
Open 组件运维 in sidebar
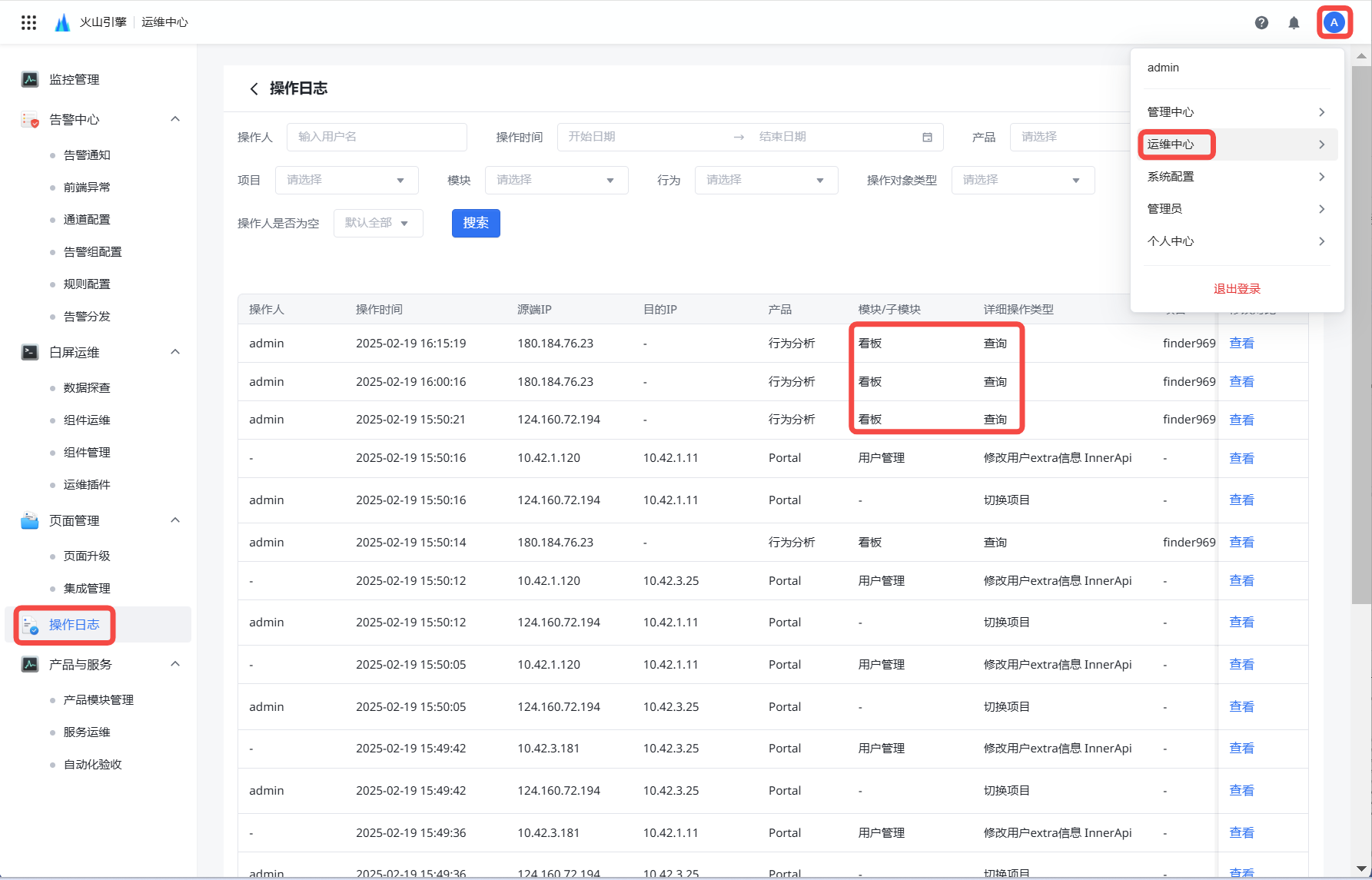tap(87, 420)
